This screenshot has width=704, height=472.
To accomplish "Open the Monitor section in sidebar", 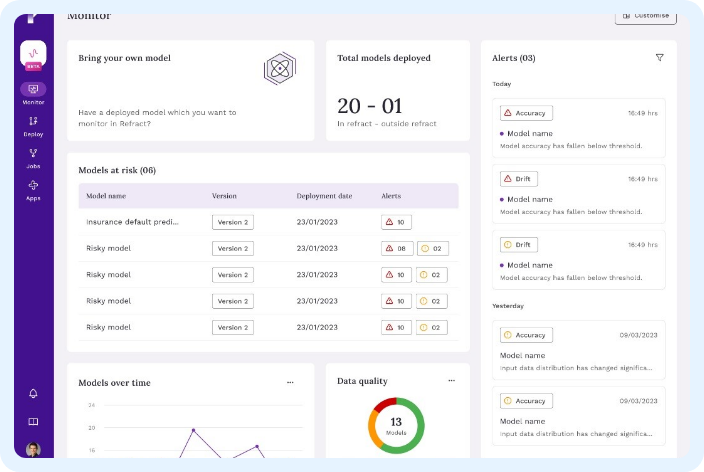I will point(33,93).
